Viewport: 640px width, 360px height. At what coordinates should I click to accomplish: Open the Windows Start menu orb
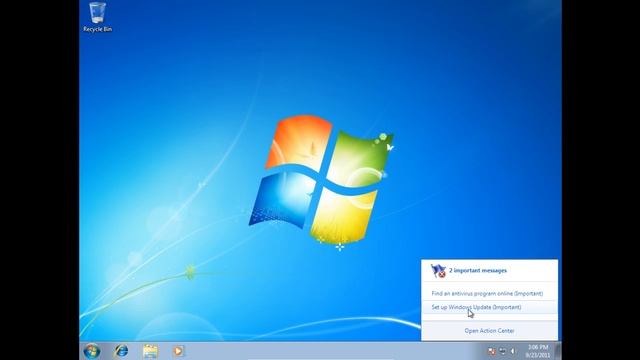pos(92,351)
